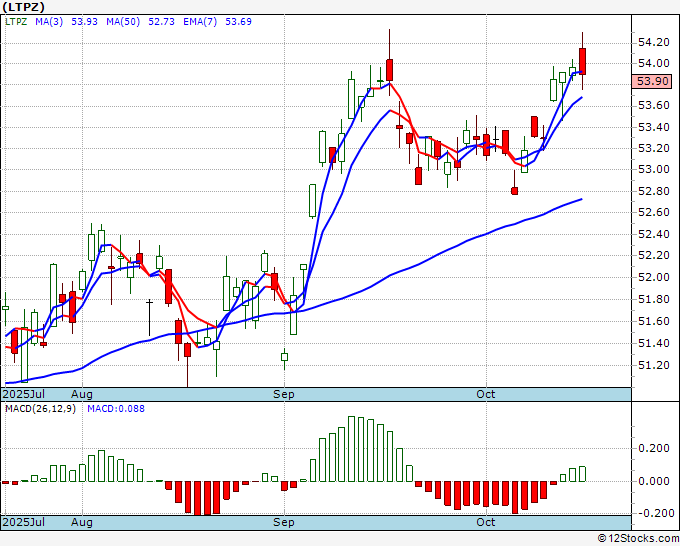Click the 51.60 price axis label
Viewport: 680px width, 546px height.
pos(654,321)
